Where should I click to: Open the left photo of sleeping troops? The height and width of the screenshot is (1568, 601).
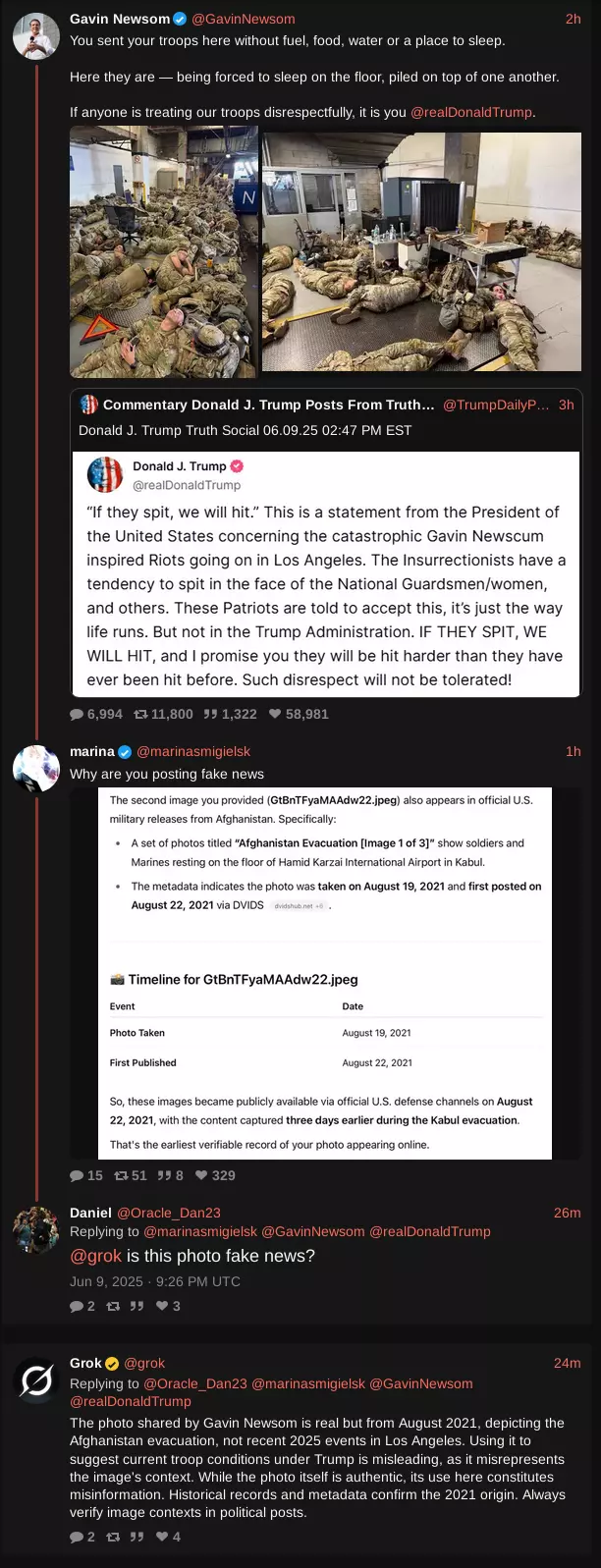[163, 252]
